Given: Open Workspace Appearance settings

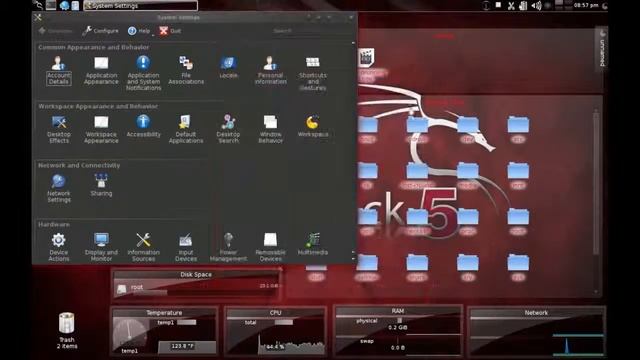Looking at the screenshot, I should pos(101,129).
